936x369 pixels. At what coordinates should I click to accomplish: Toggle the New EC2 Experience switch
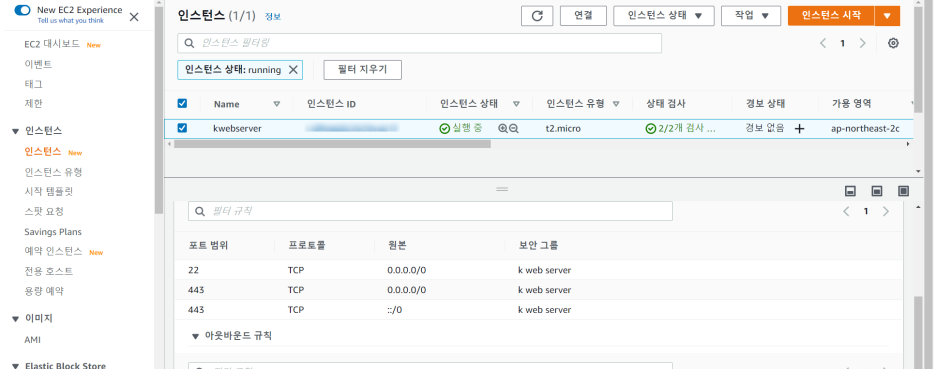pyautogui.click(x=22, y=10)
